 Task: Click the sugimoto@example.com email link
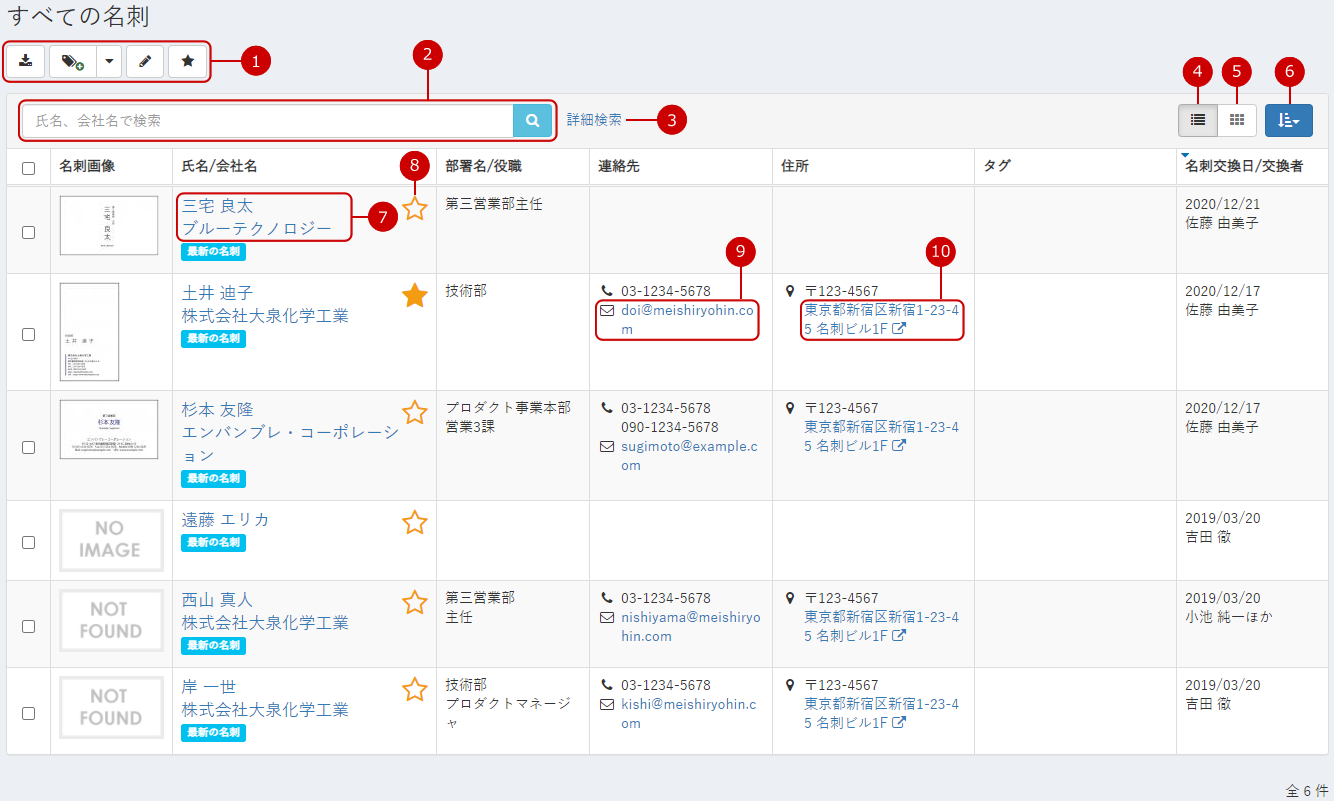click(x=688, y=456)
